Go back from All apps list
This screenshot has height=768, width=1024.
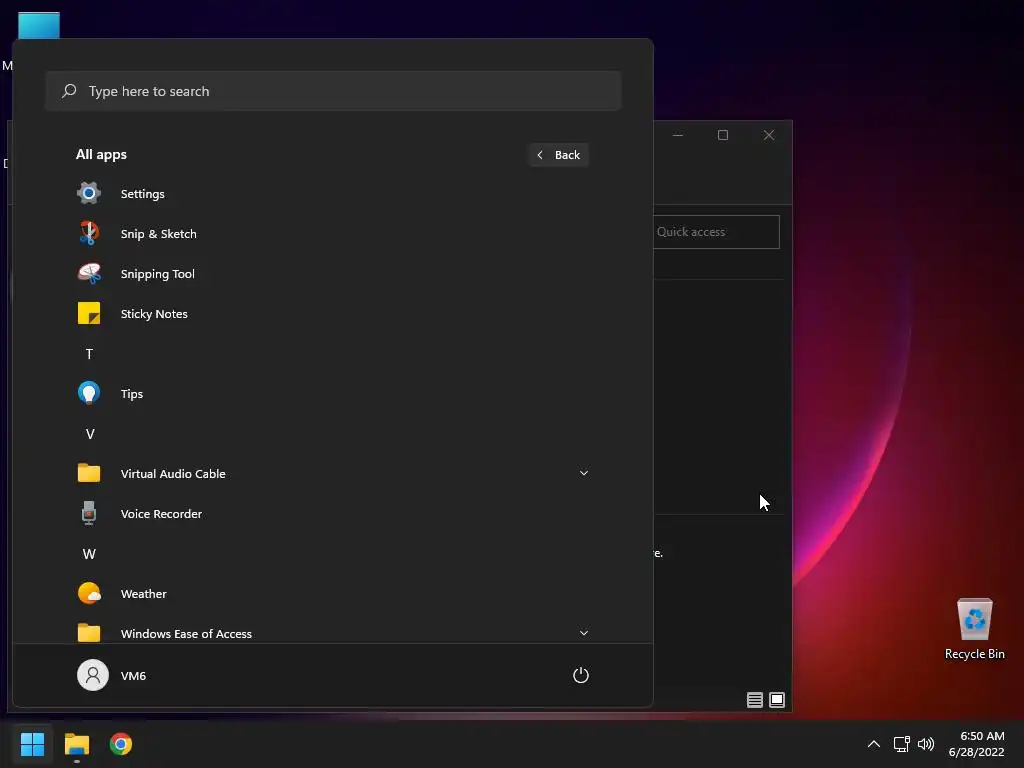[558, 155]
